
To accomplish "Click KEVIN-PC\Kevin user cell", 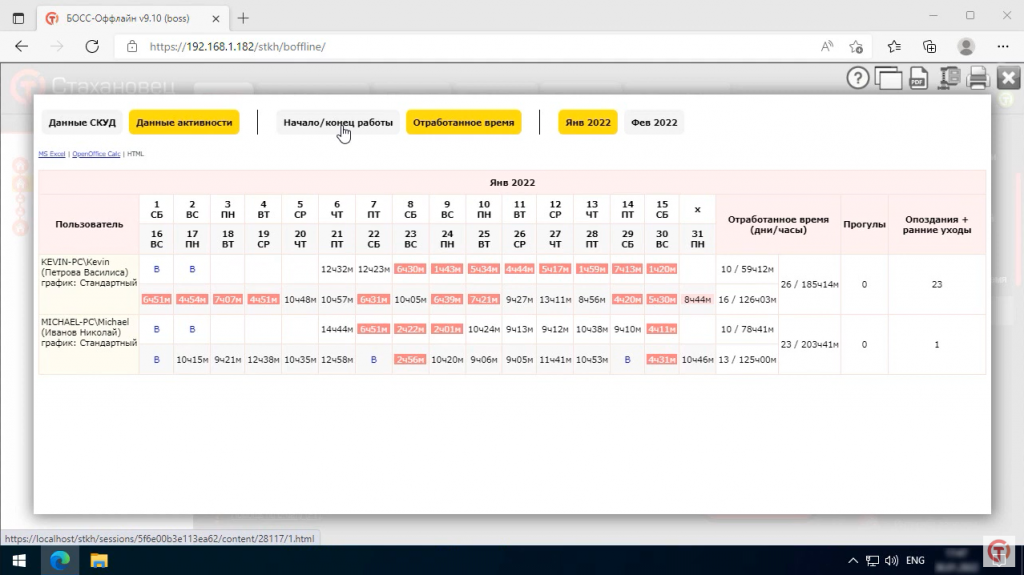I will (89, 284).
